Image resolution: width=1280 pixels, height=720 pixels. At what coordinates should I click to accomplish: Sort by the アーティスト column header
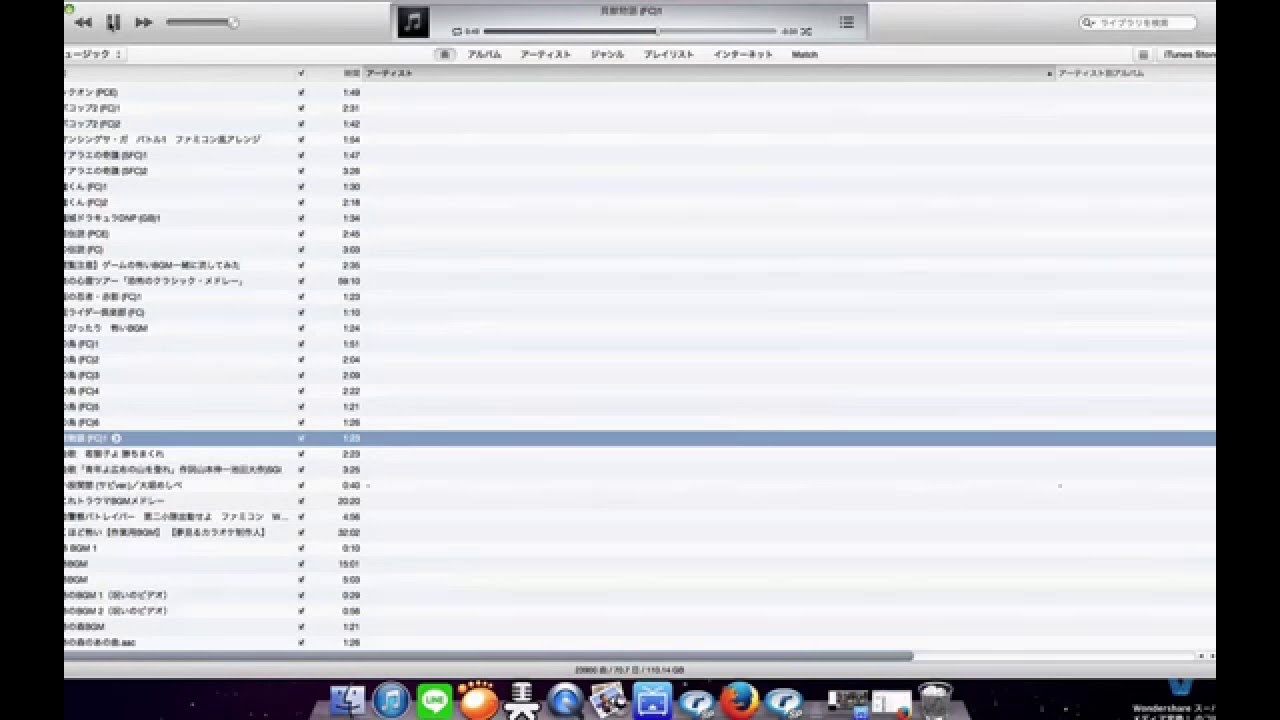(700, 73)
